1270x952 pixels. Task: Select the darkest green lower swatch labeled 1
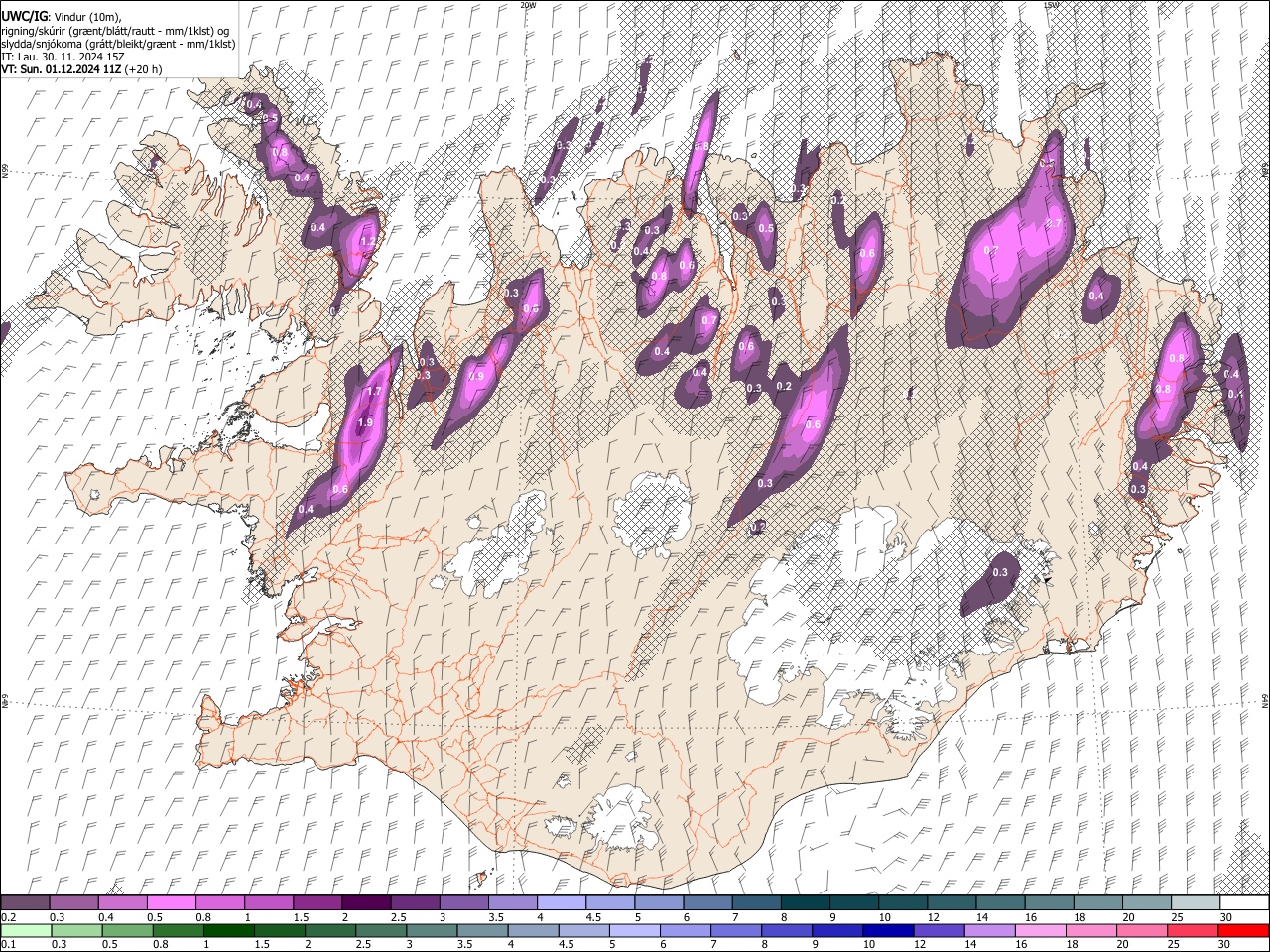click(x=229, y=930)
